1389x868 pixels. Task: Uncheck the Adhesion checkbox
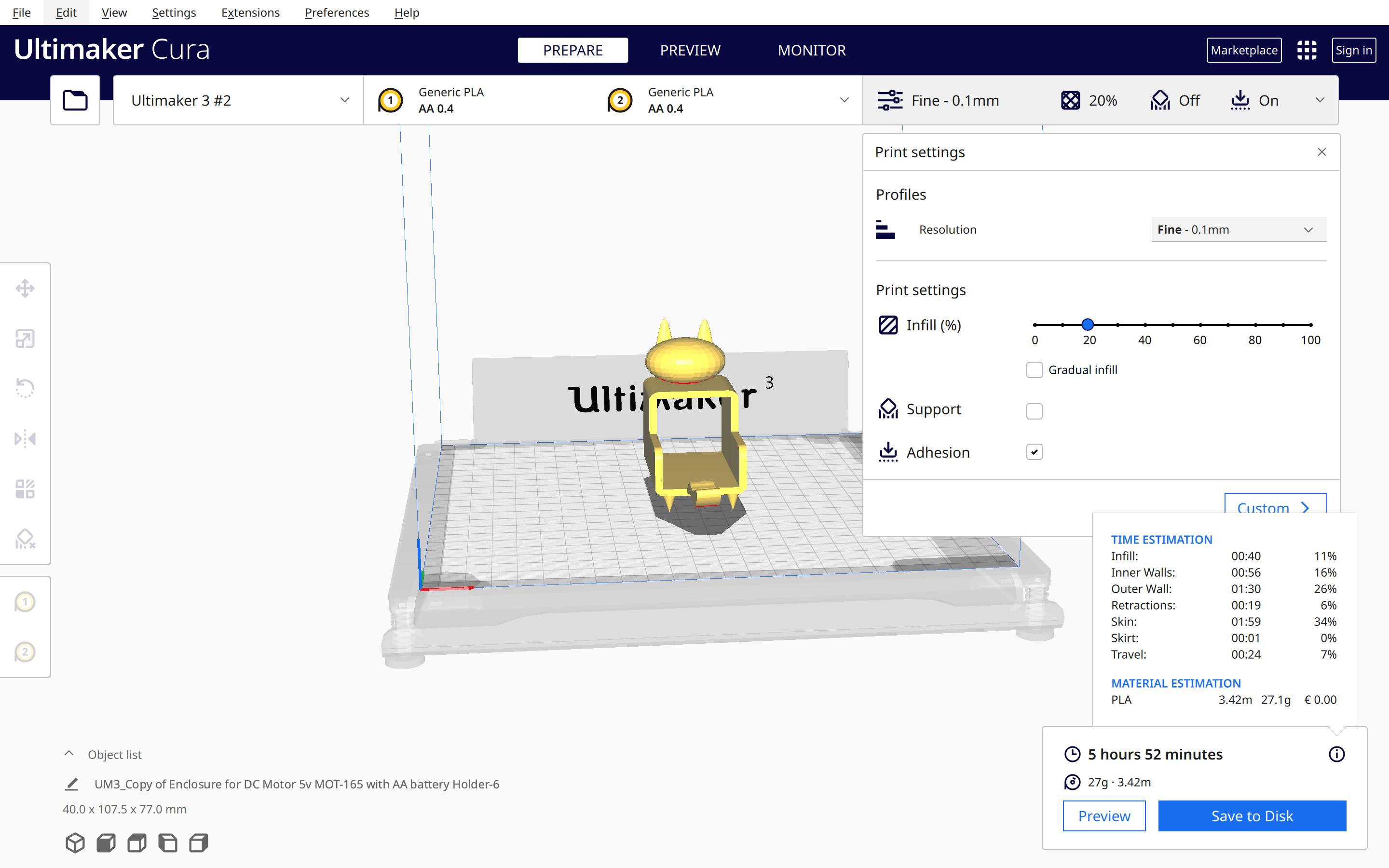coord(1035,452)
